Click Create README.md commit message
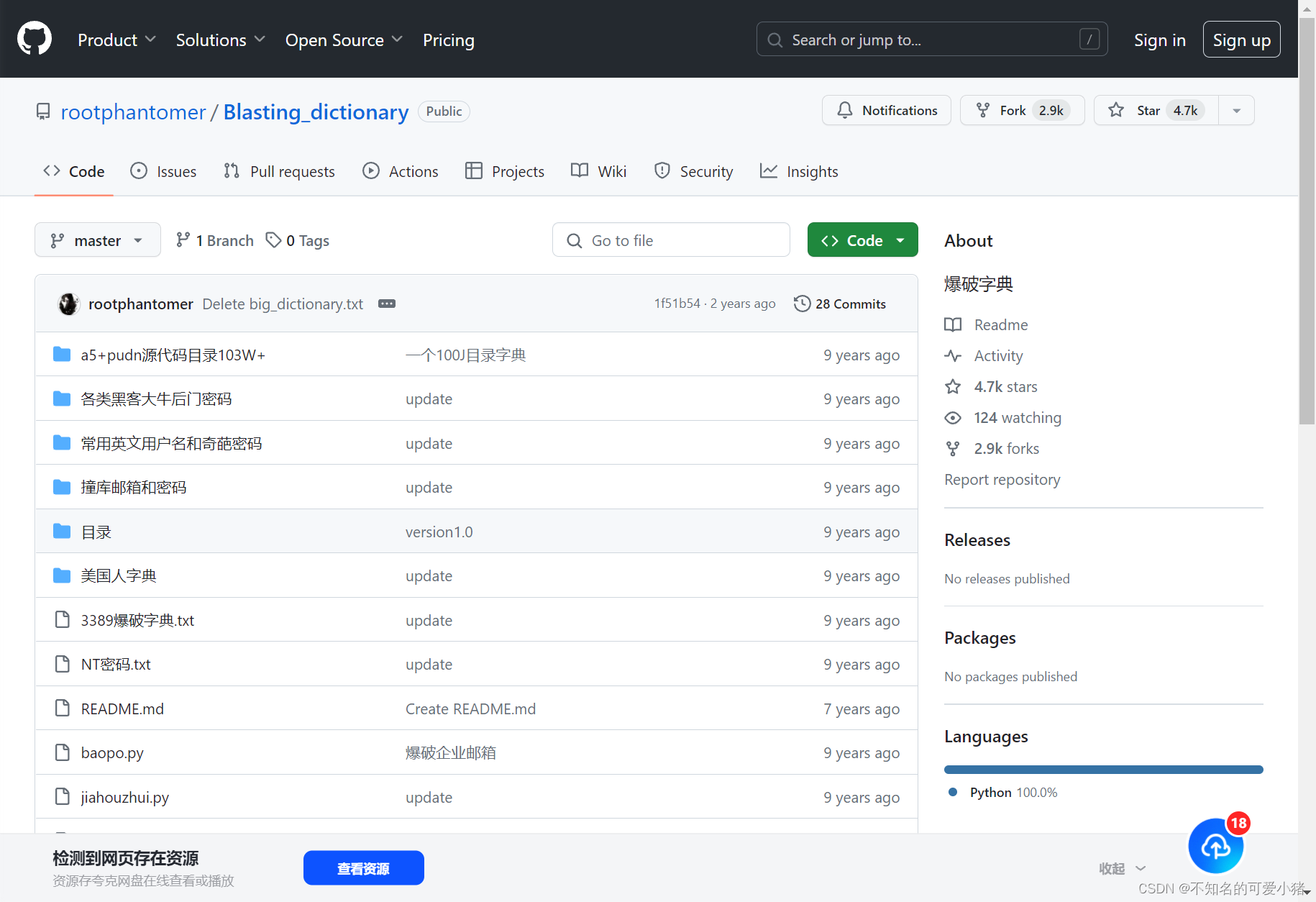 click(x=470, y=709)
